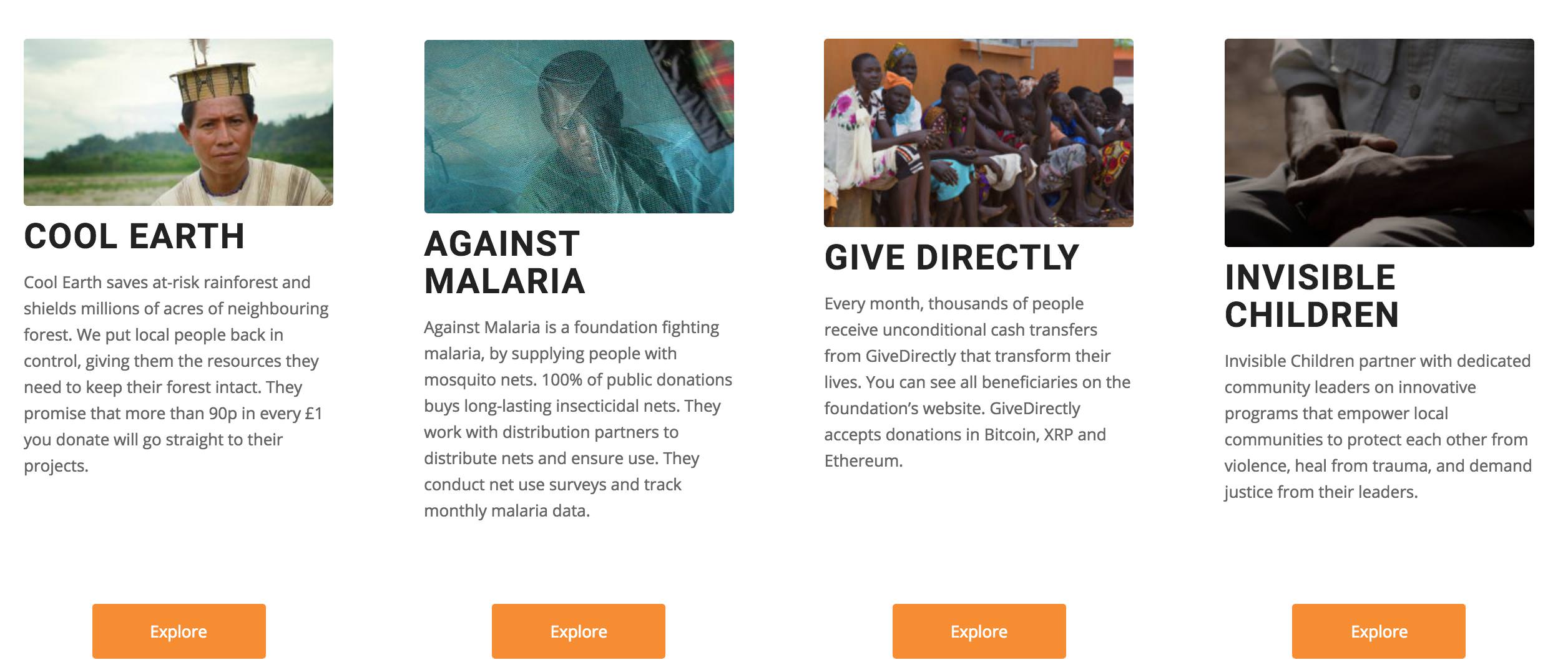Click the GiveDirectly cash transfers paragraph
Screen dimensions: 1568x670
(x=978, y=382)
